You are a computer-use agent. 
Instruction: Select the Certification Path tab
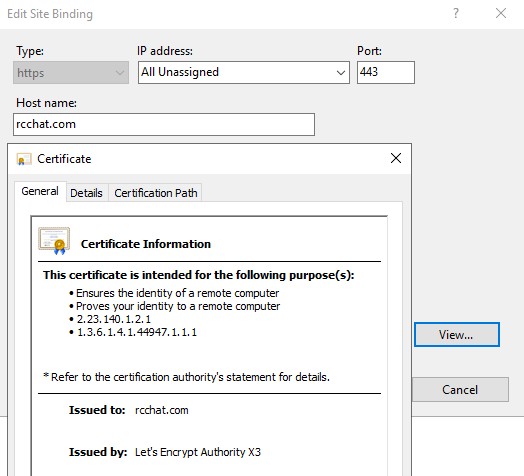[x=156, y=193]
